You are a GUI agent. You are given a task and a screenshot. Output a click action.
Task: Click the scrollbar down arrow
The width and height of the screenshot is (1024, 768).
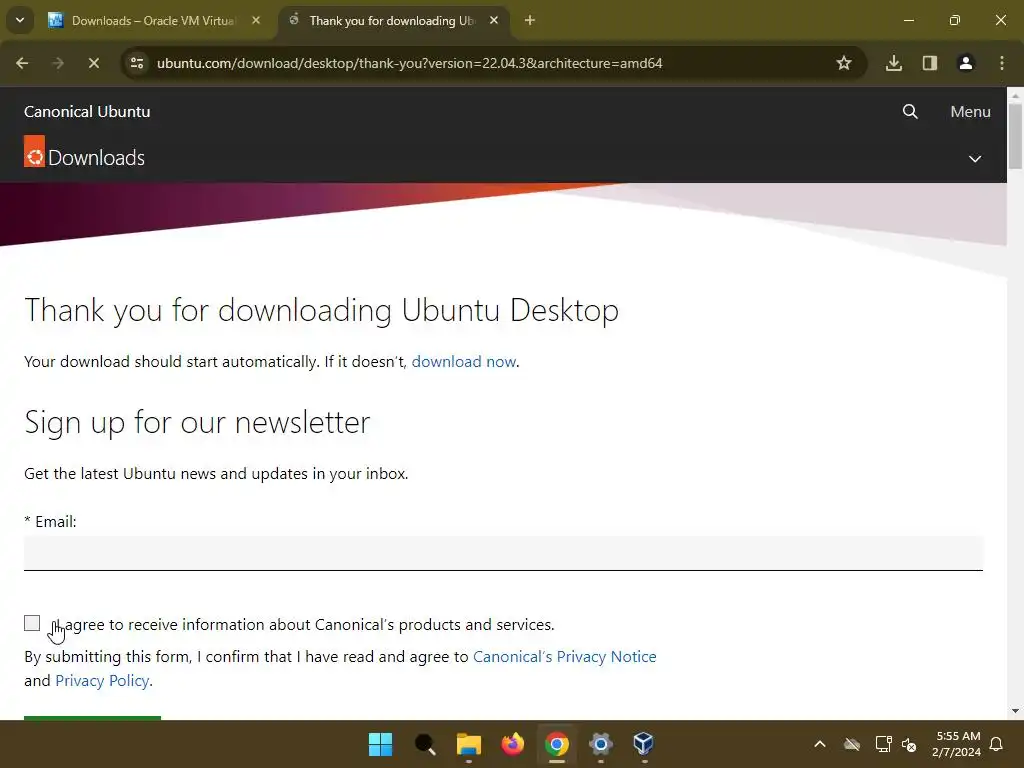coord(1015,711)
